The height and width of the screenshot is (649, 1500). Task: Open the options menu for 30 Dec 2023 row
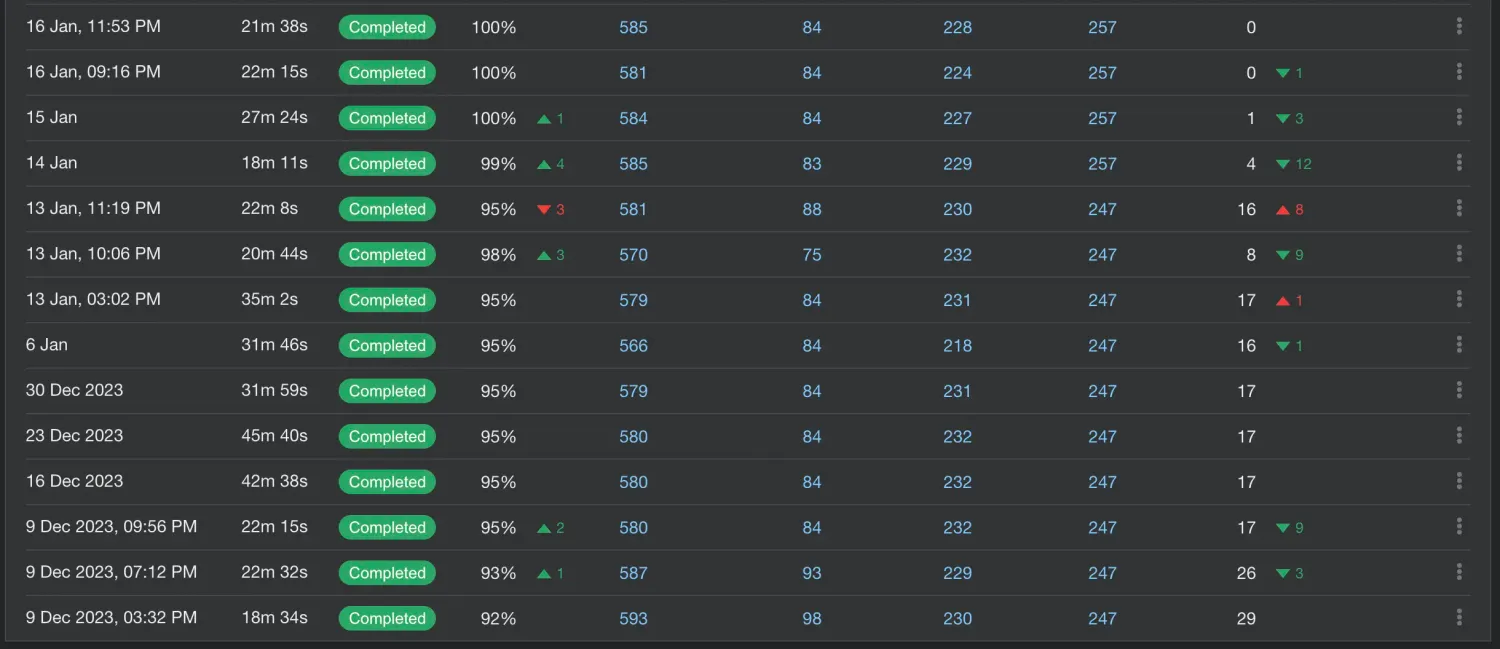pos(1459,390)
